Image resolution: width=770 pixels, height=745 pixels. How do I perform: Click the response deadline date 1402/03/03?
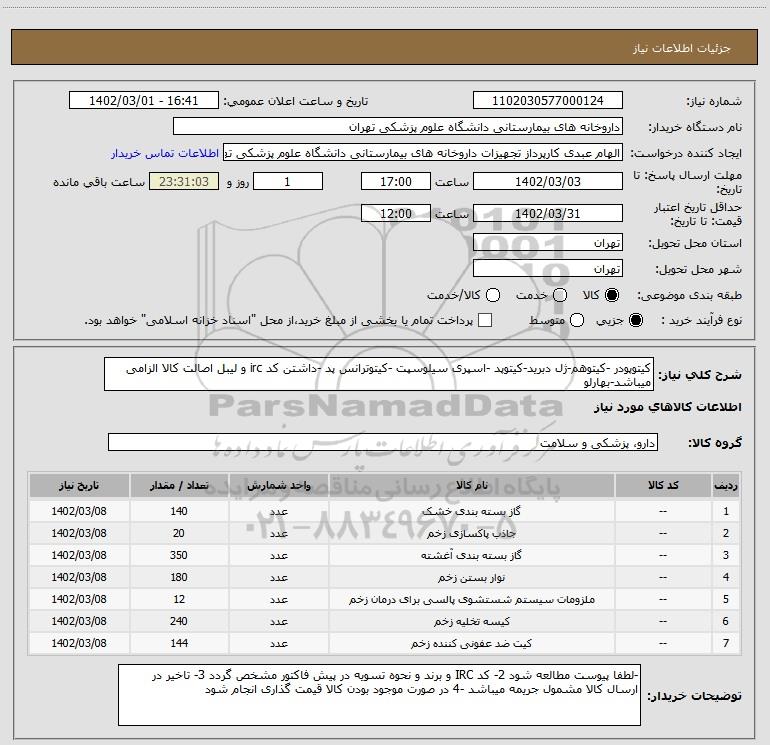[548, 182]
